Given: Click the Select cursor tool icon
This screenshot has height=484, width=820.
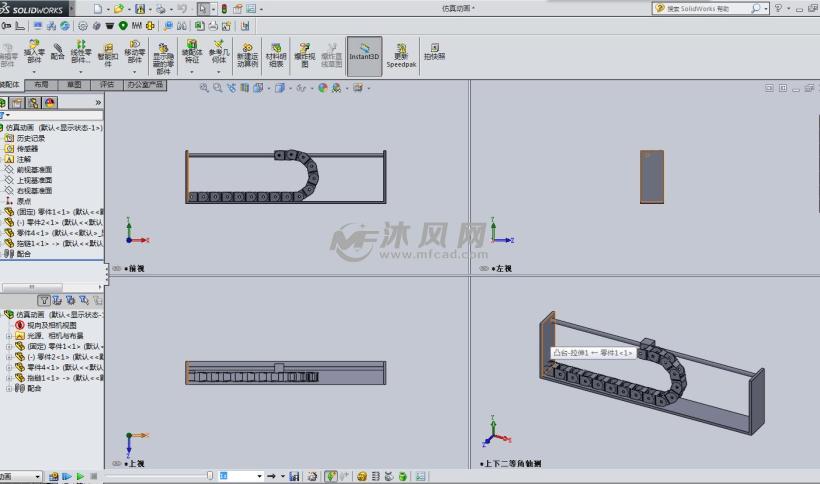Looking at the screenshot, I should (x=203, y=9).
